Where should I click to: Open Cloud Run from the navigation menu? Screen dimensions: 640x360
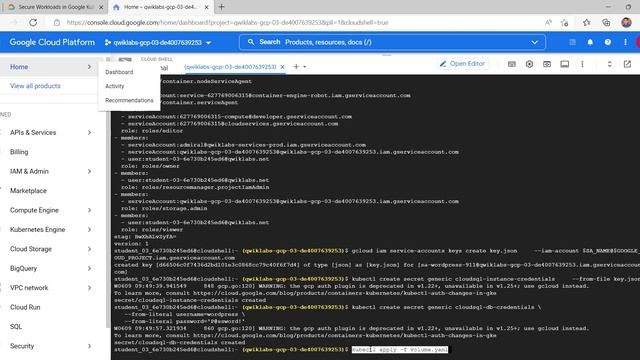coord(25,307)
